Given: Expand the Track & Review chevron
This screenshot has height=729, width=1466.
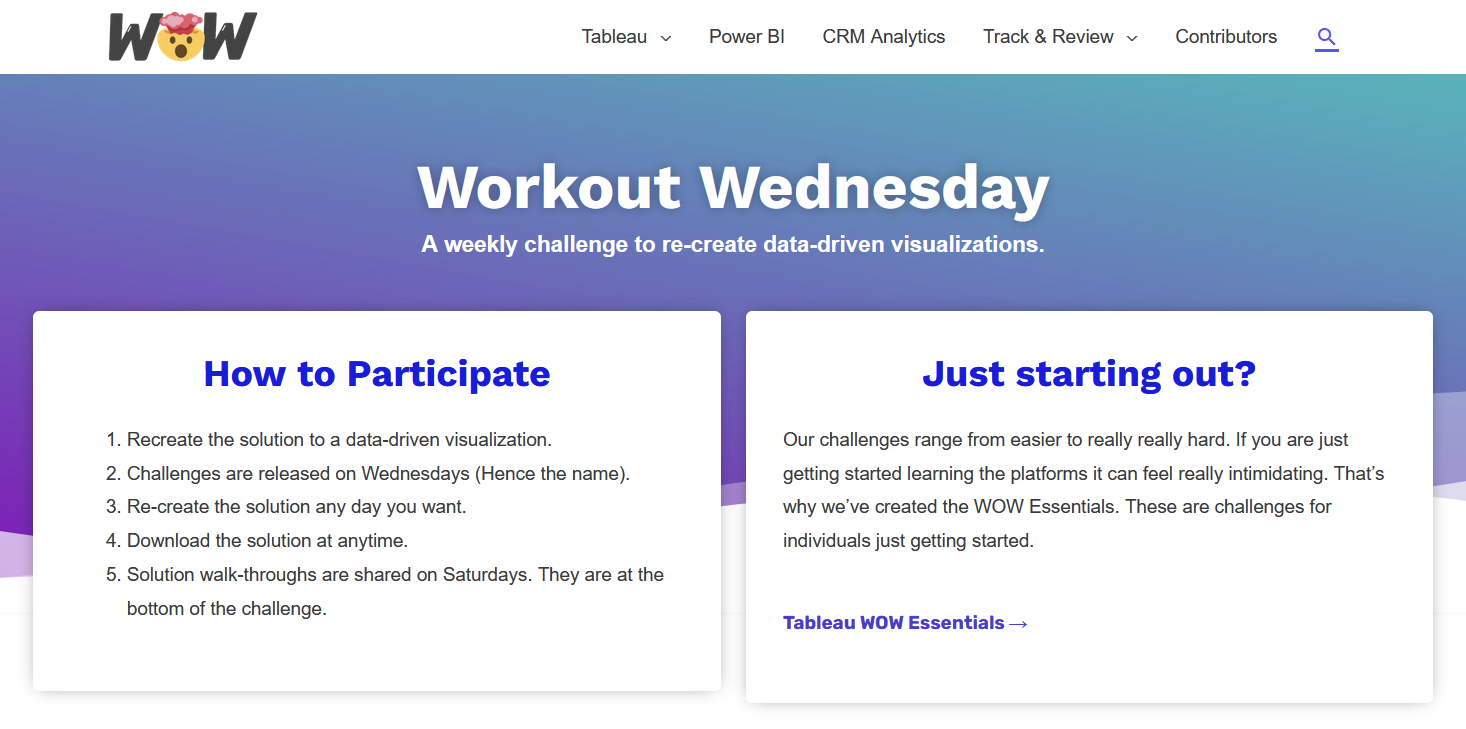Looking at the screenshot, I should coord(1132,38).
